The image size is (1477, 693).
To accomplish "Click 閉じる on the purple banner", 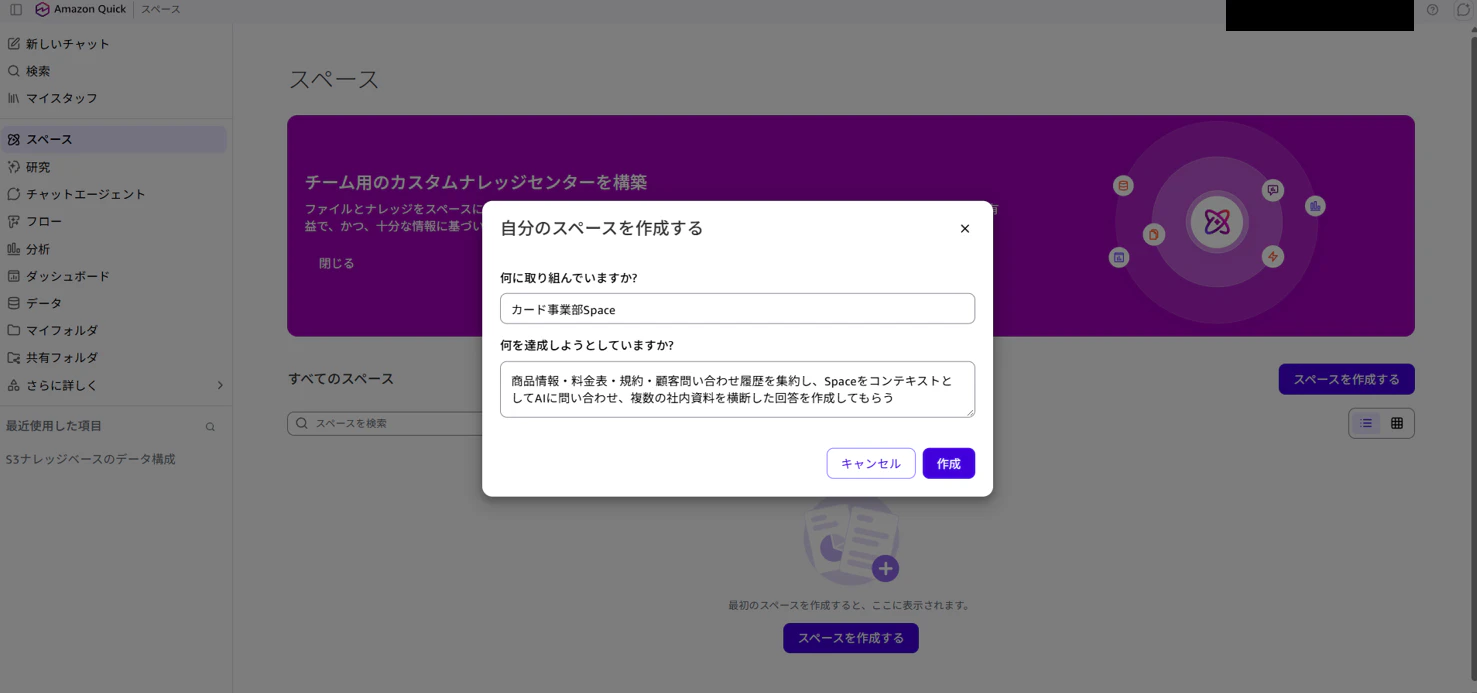I will [x=337, y=264].
